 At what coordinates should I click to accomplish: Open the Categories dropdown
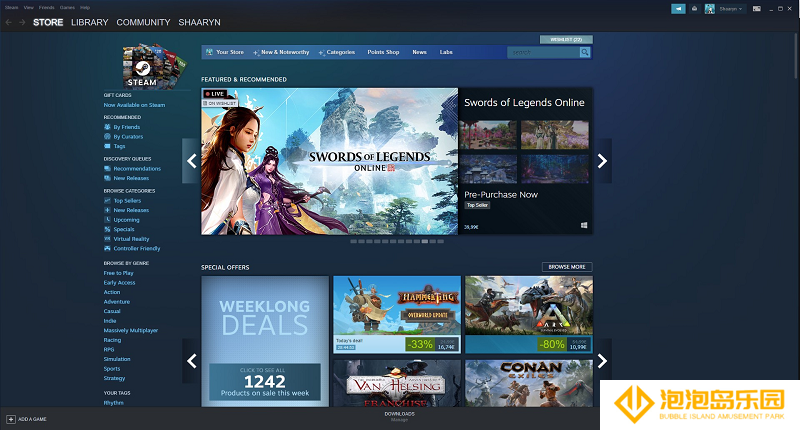click(337, 52)
